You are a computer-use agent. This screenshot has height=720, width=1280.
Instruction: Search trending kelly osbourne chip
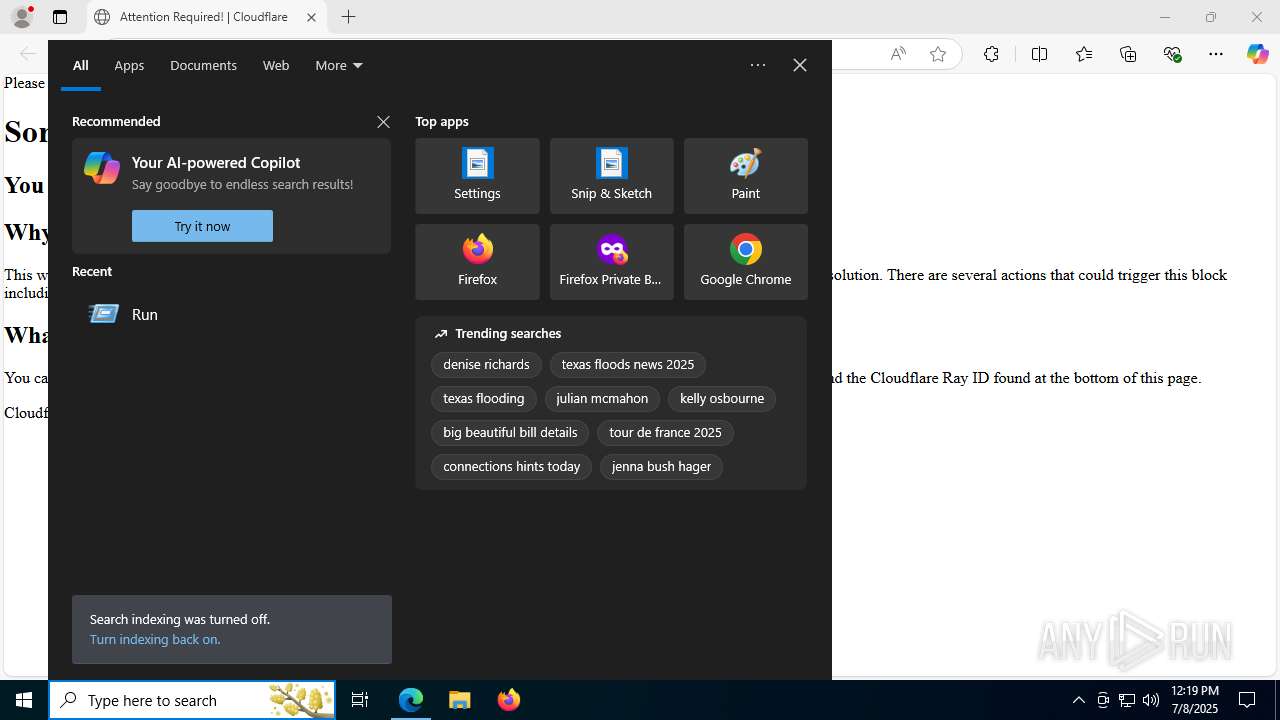722,399
